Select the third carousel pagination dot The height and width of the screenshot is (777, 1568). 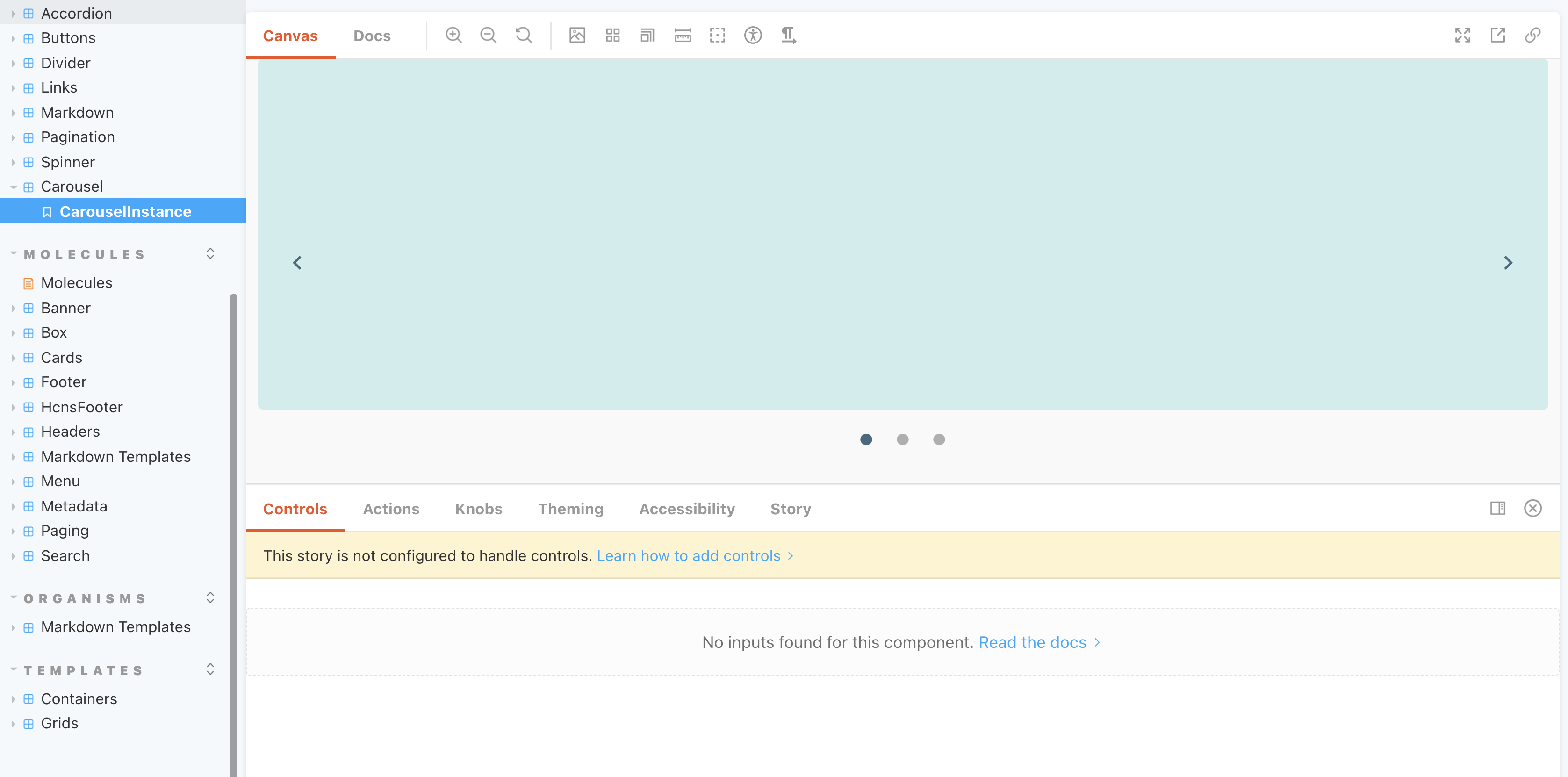click(939, 439)
